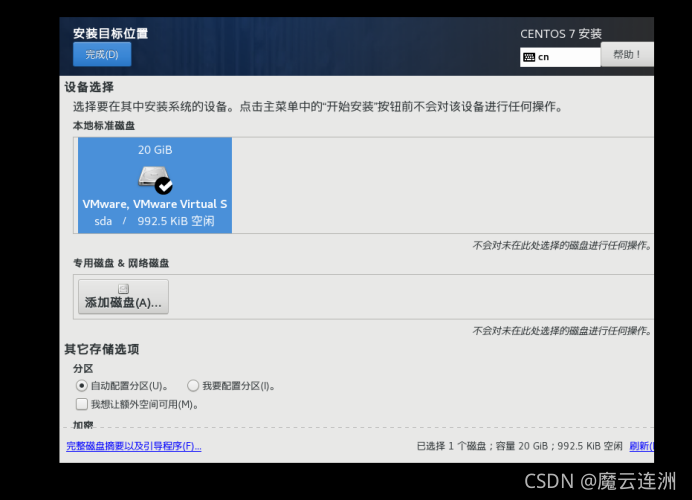Click the small disk icon above 添加磁盘
692x500 pixels.
pyautogui.click(x=123, y=289)
